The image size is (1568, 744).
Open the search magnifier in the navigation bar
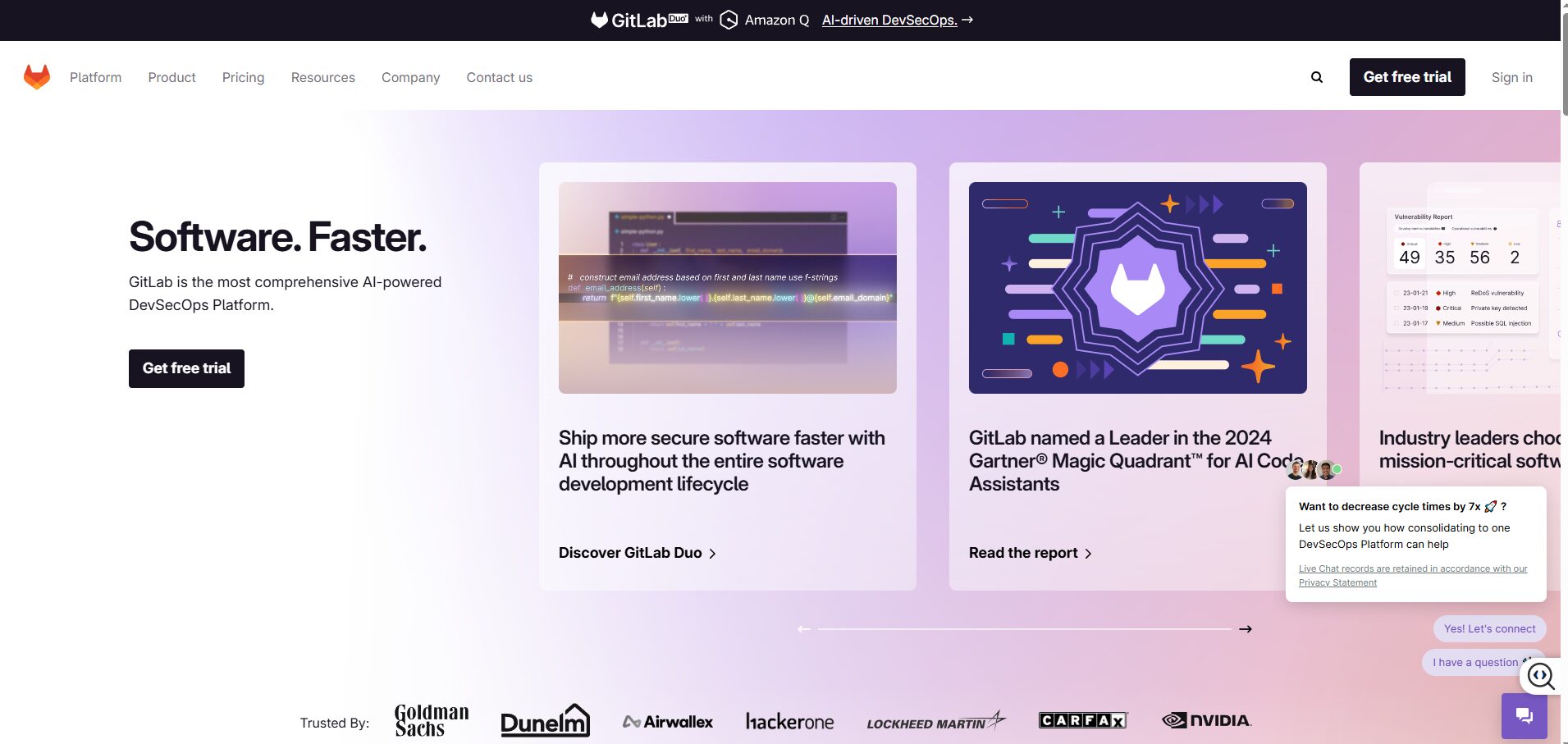pos(1316,76)
